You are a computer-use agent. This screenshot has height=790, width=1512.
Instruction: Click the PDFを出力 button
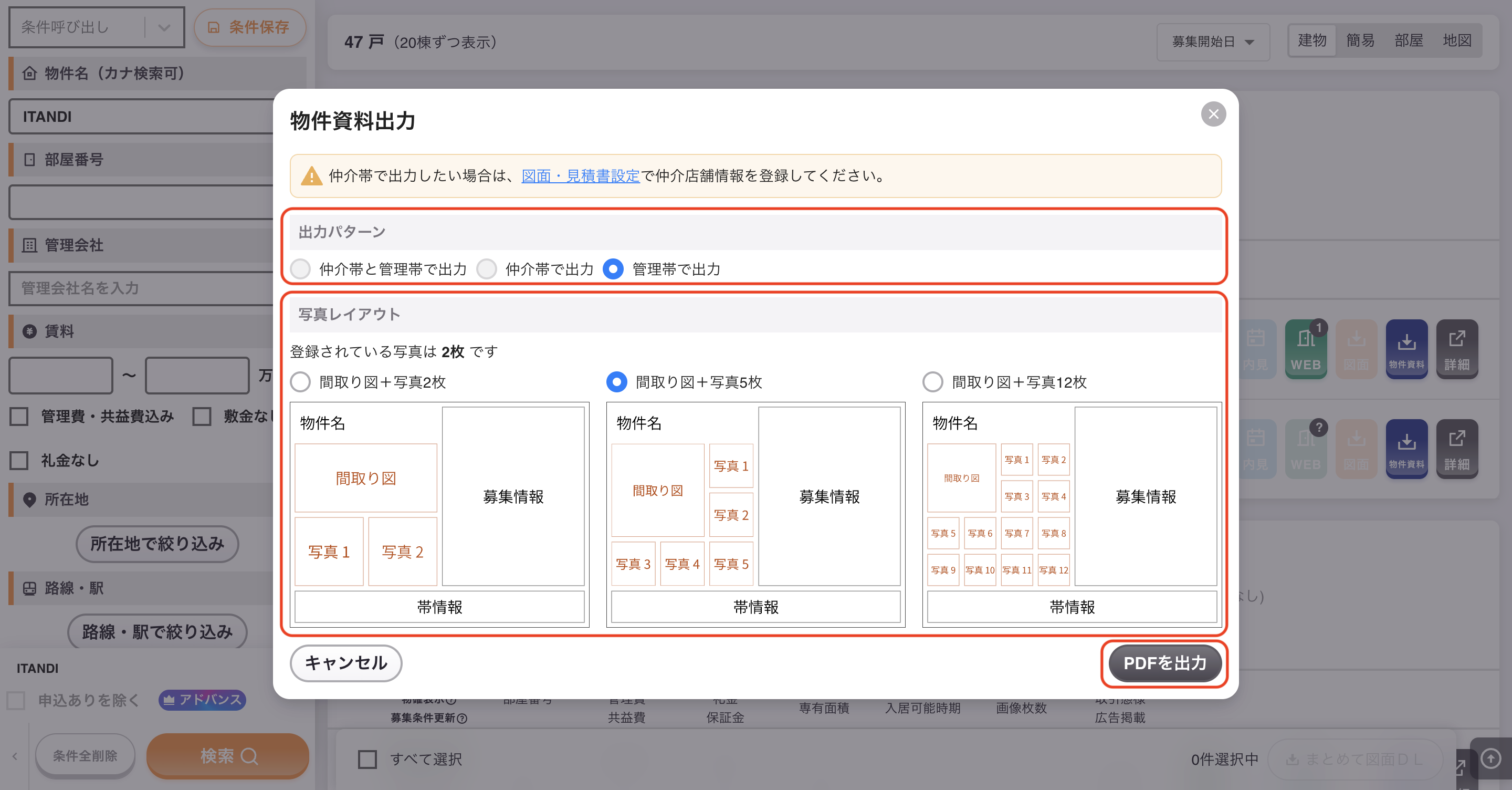(1164, 663)
